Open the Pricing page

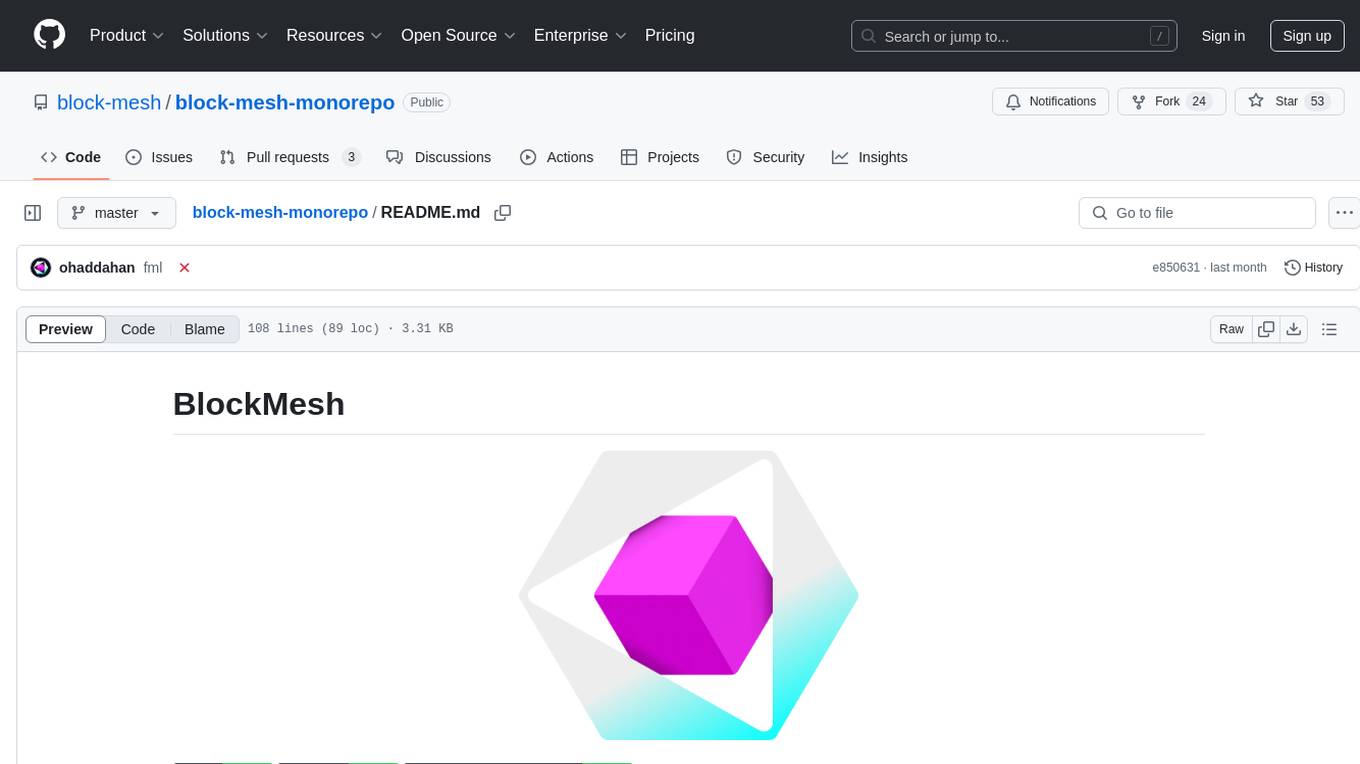(670, 35)
